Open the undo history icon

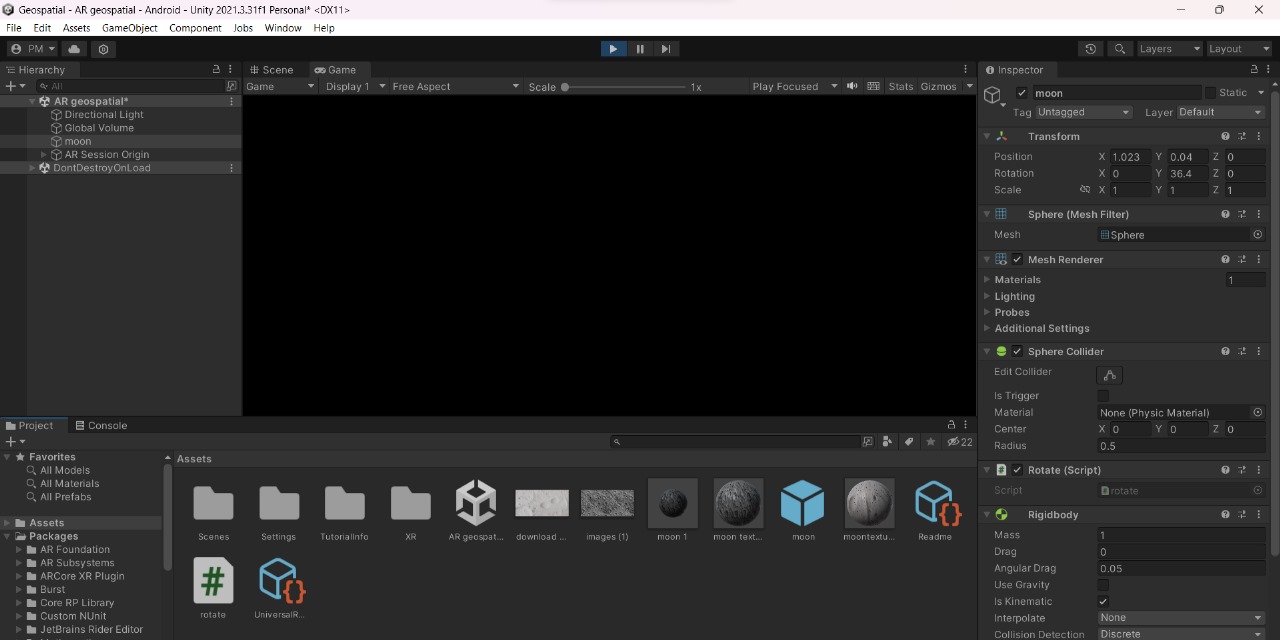[x=1091, y=49]
